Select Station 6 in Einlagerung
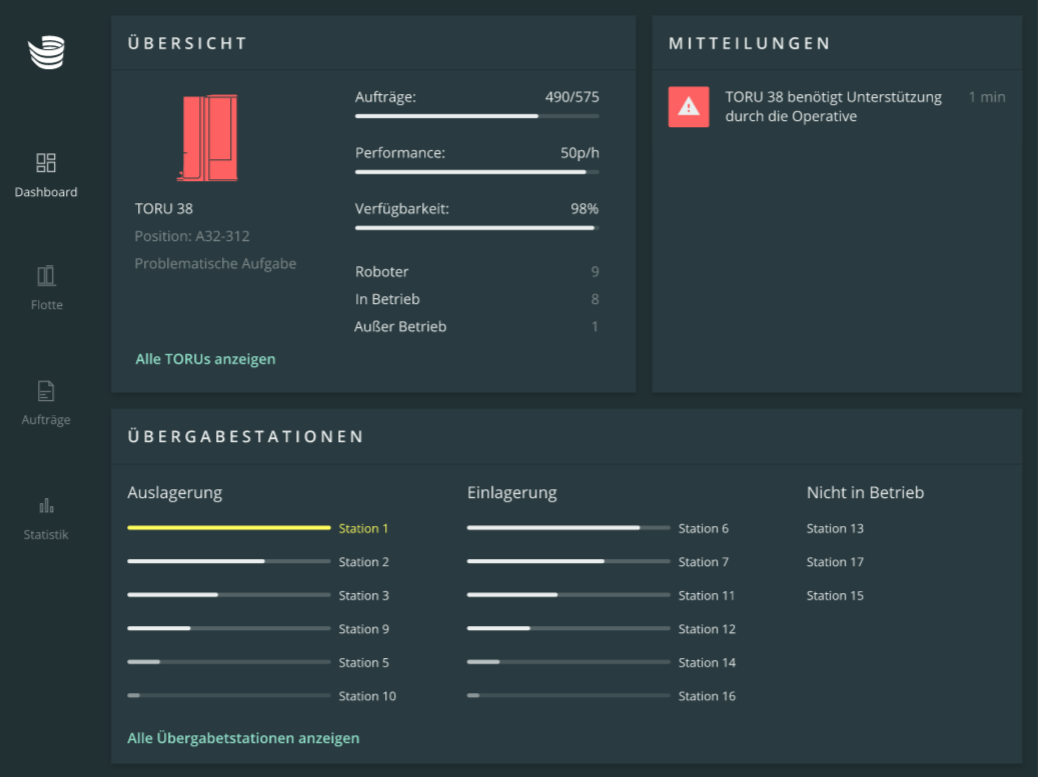This screenshot has width=1038, height=777. (703, 529)
